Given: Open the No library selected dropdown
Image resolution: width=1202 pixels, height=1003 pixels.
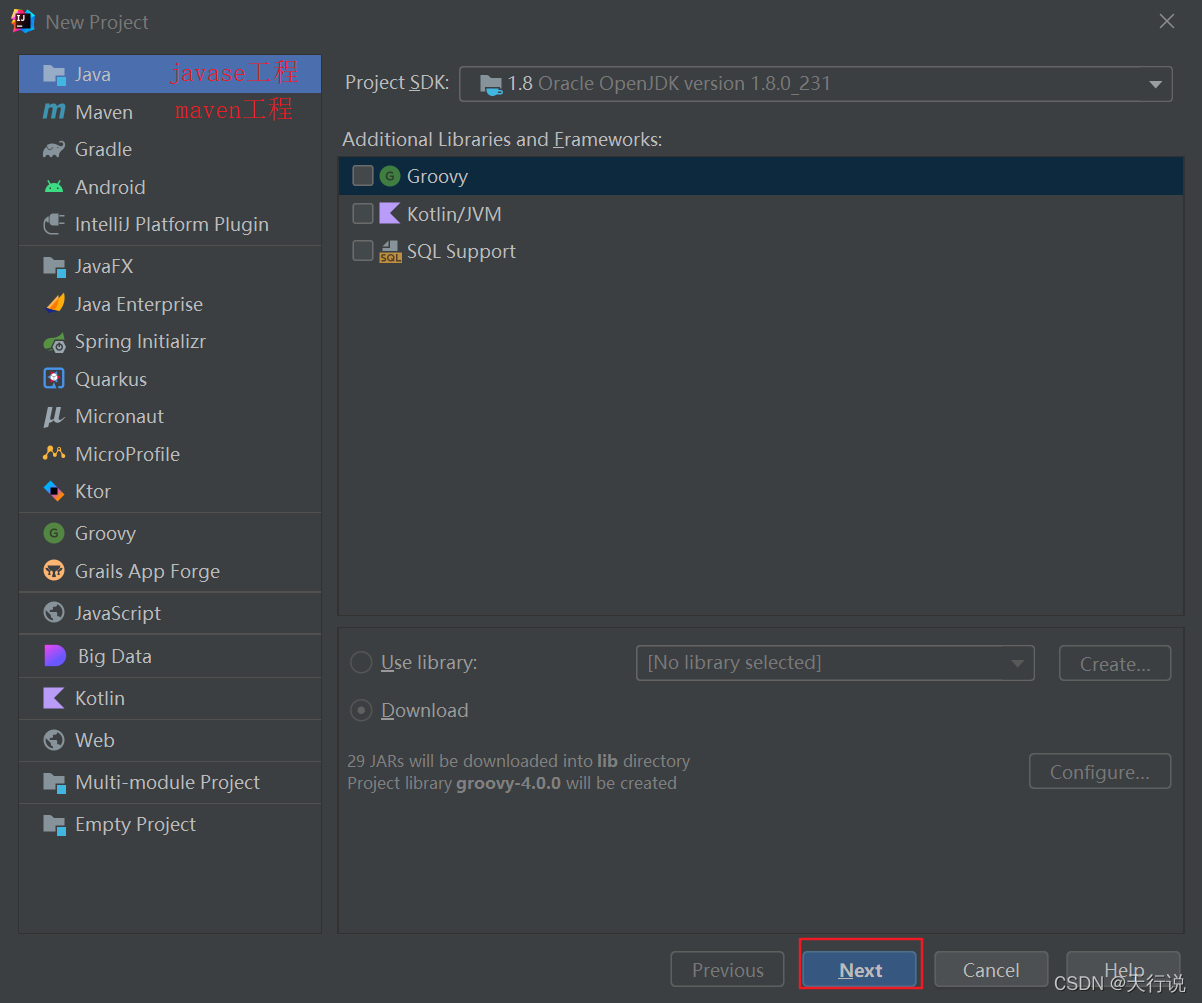Looking at the screenshot, I should click(834, 662).
